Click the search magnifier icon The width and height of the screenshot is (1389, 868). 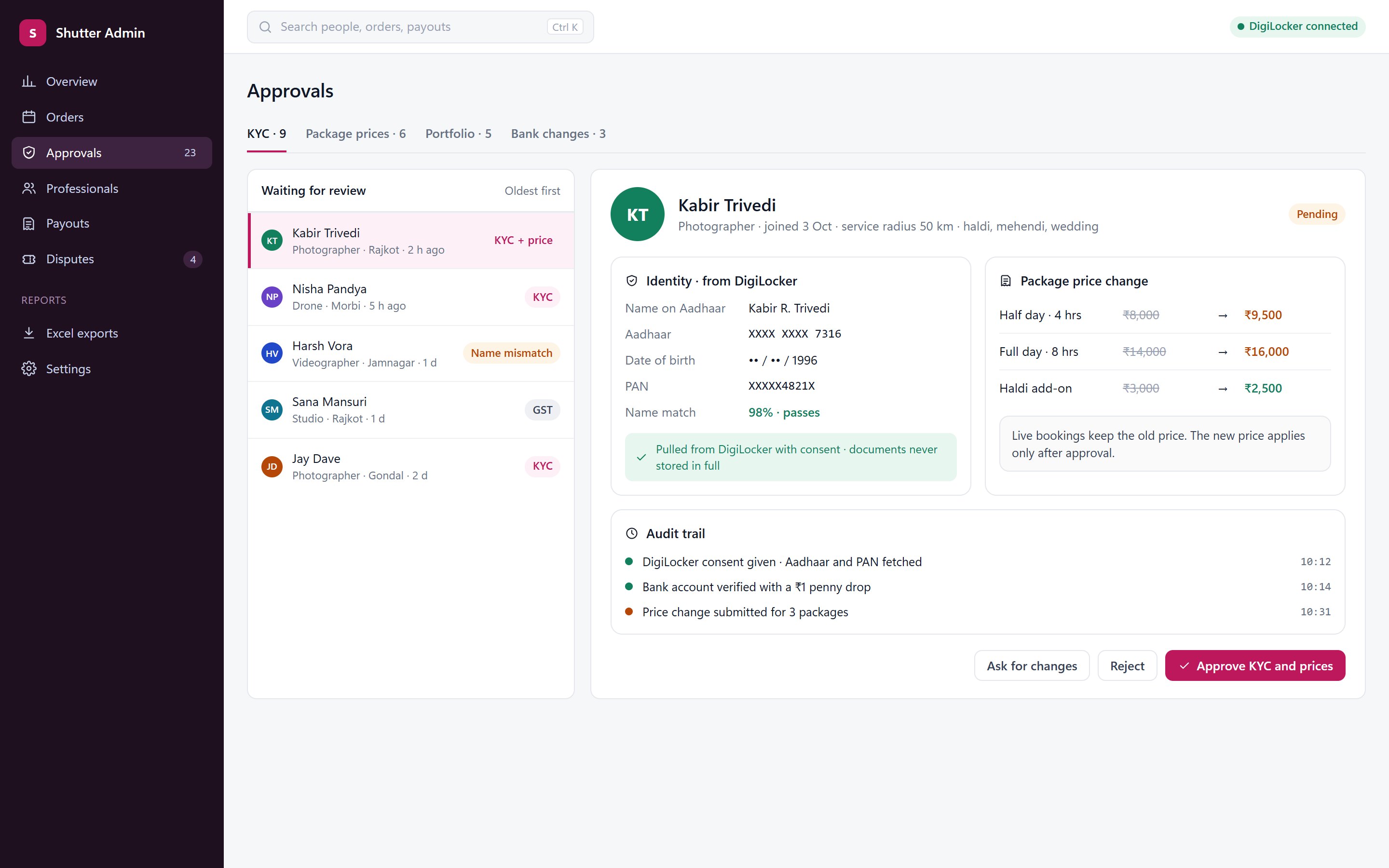coord(265,27)
